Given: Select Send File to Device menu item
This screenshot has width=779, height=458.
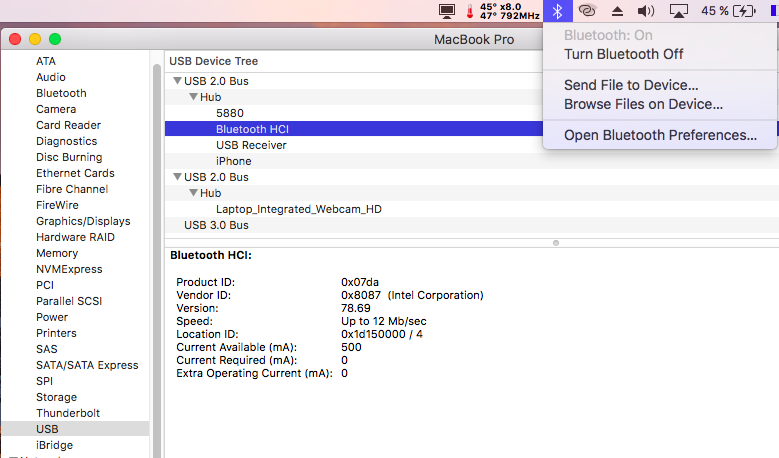Looking at the screenshot, I should pyautogui.click(x=631, y=85).
